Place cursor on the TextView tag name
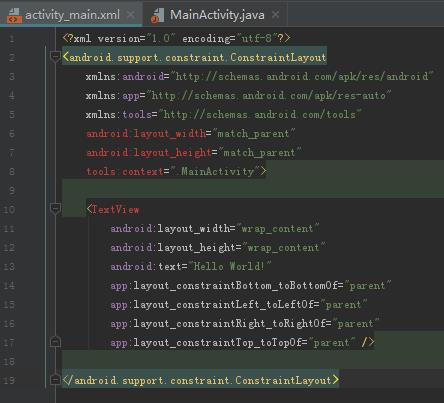The height and width of the screenshot is (403, 444). 115,210
